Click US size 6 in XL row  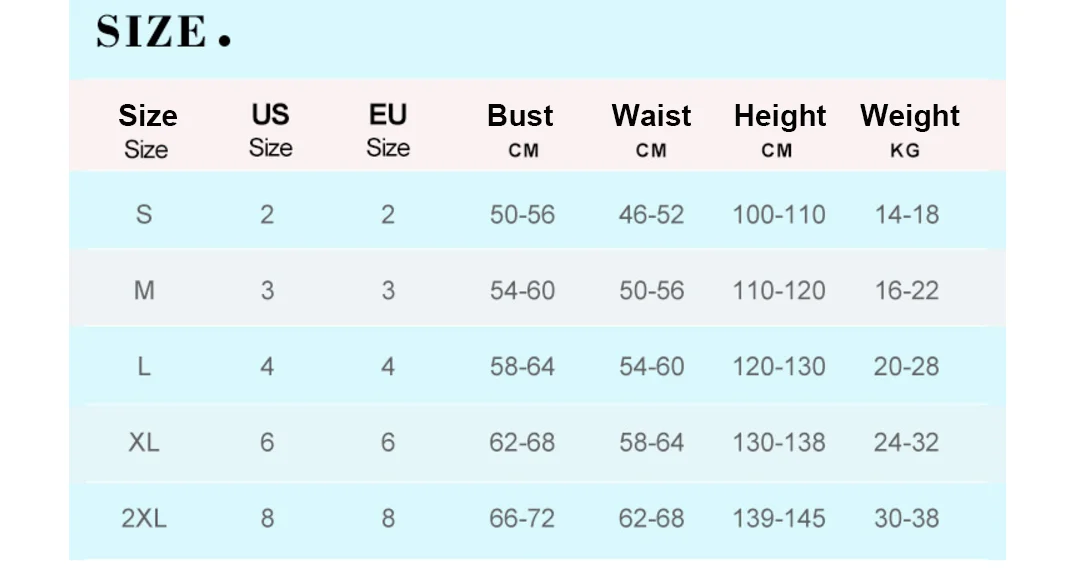(267, 442)
